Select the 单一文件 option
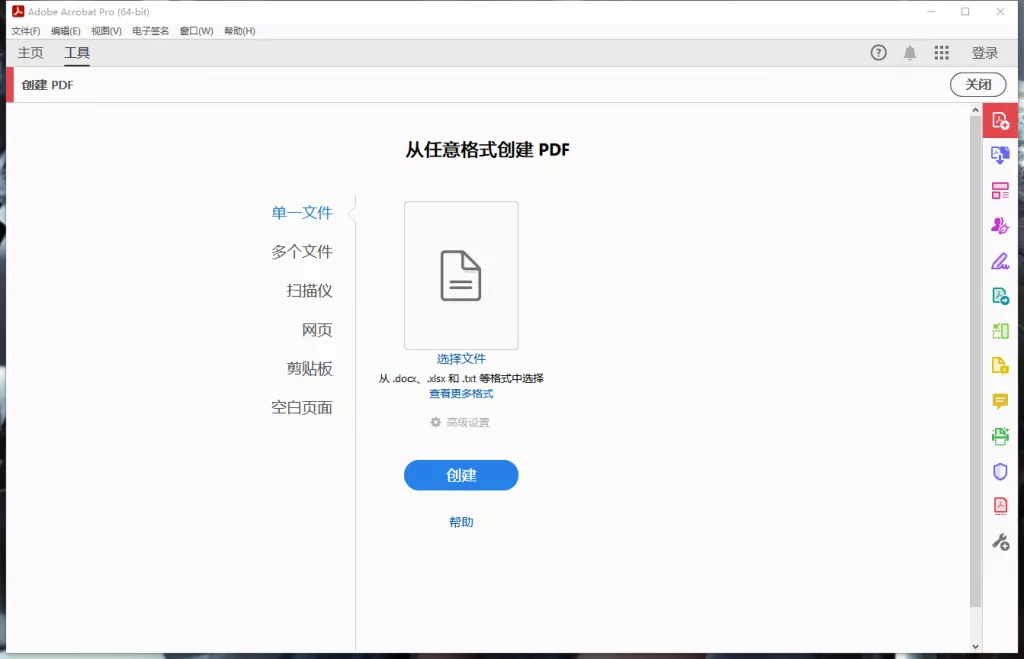Screen dimensions: 1024x659 (302, 212)
